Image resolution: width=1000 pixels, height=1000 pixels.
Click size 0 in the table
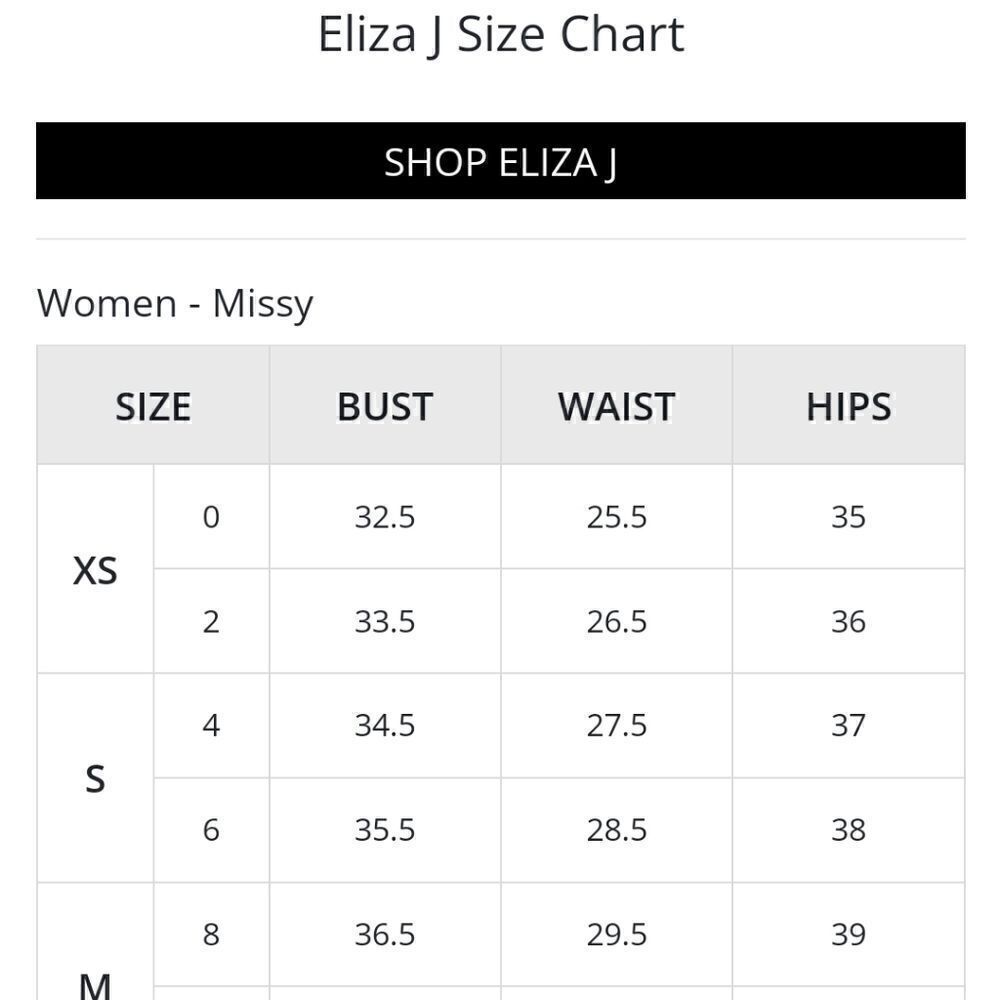(x=211, y=517)
